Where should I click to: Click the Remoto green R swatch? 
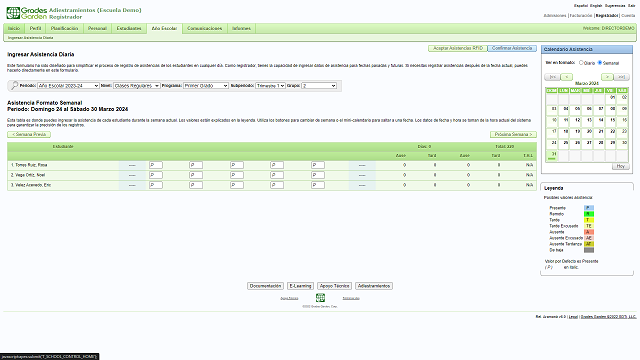tap(589, 214)
